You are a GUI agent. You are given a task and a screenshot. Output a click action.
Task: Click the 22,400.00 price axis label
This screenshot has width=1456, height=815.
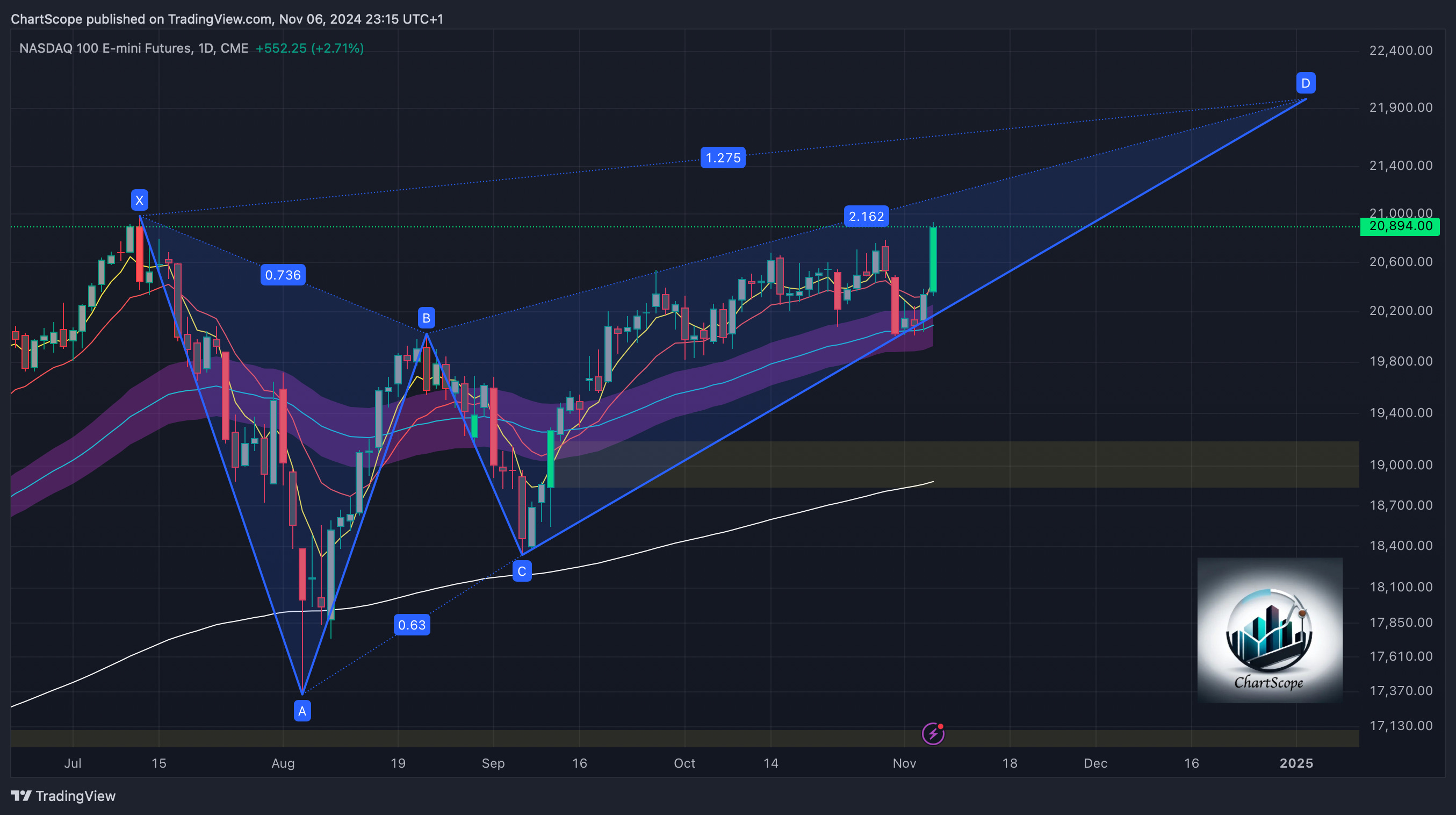[x=1401, y=51]
